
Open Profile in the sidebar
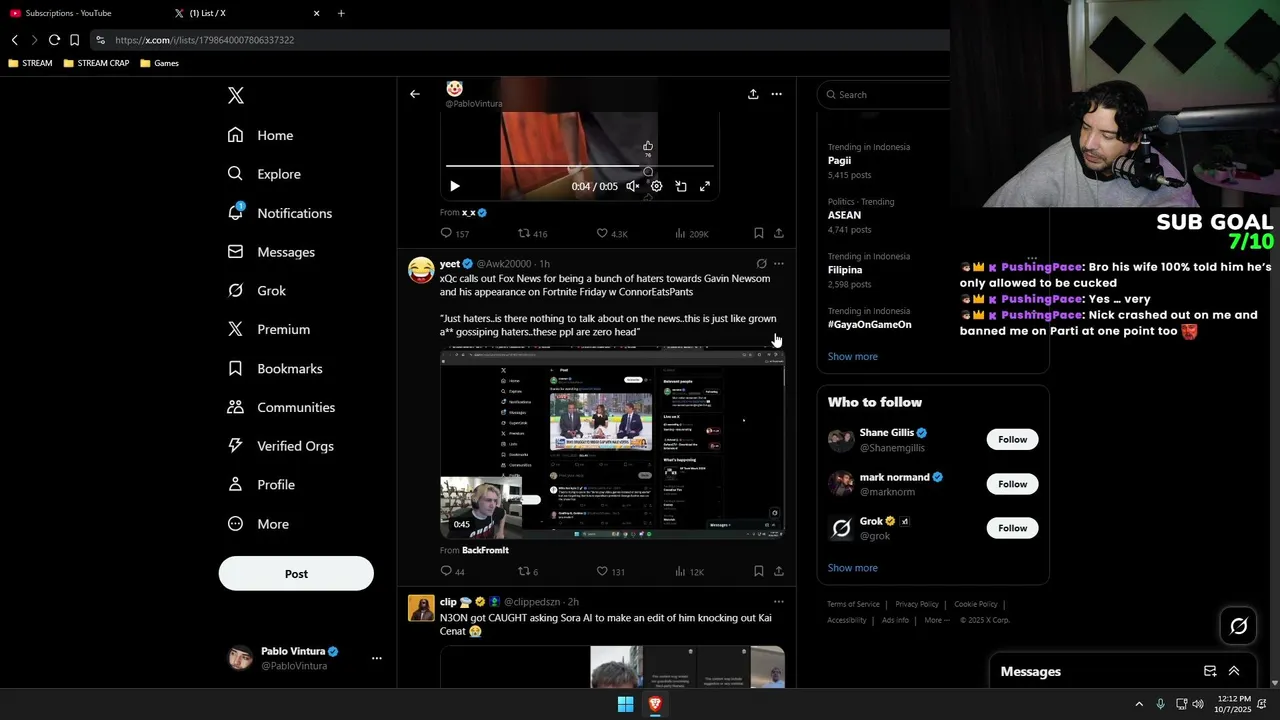tap(261, 484)
